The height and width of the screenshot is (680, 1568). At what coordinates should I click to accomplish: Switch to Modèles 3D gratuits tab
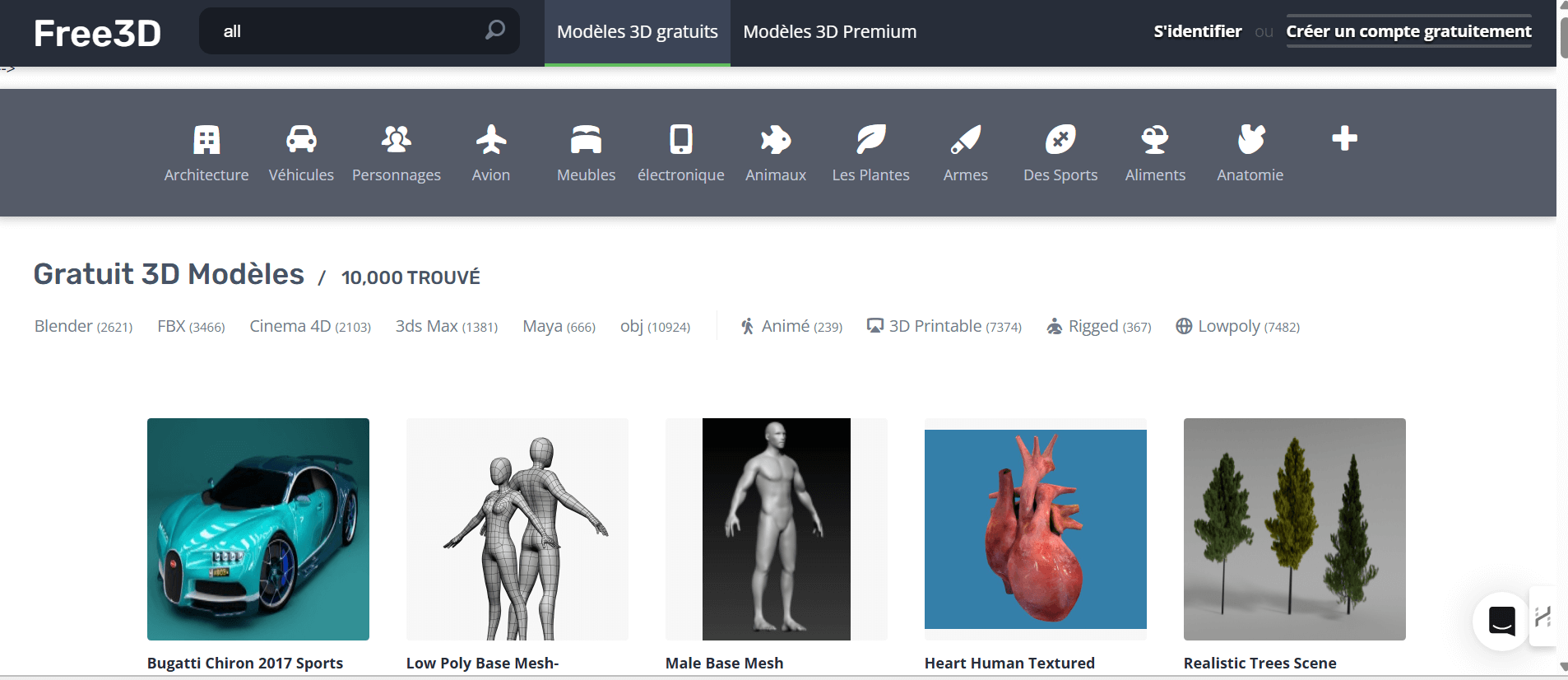638,32
